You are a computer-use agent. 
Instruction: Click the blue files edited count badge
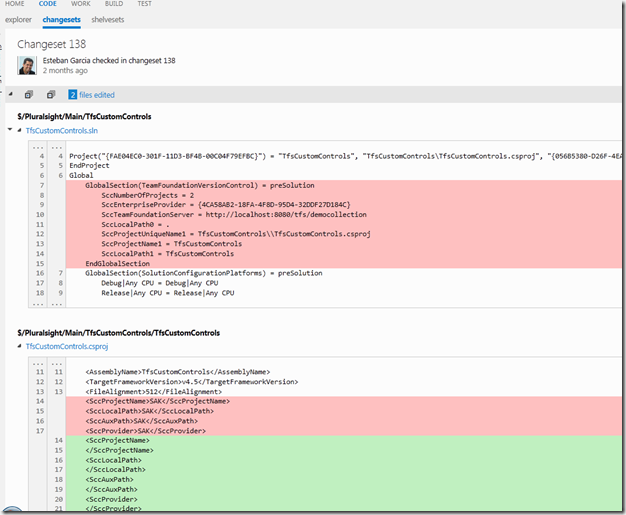pos(72,95)
